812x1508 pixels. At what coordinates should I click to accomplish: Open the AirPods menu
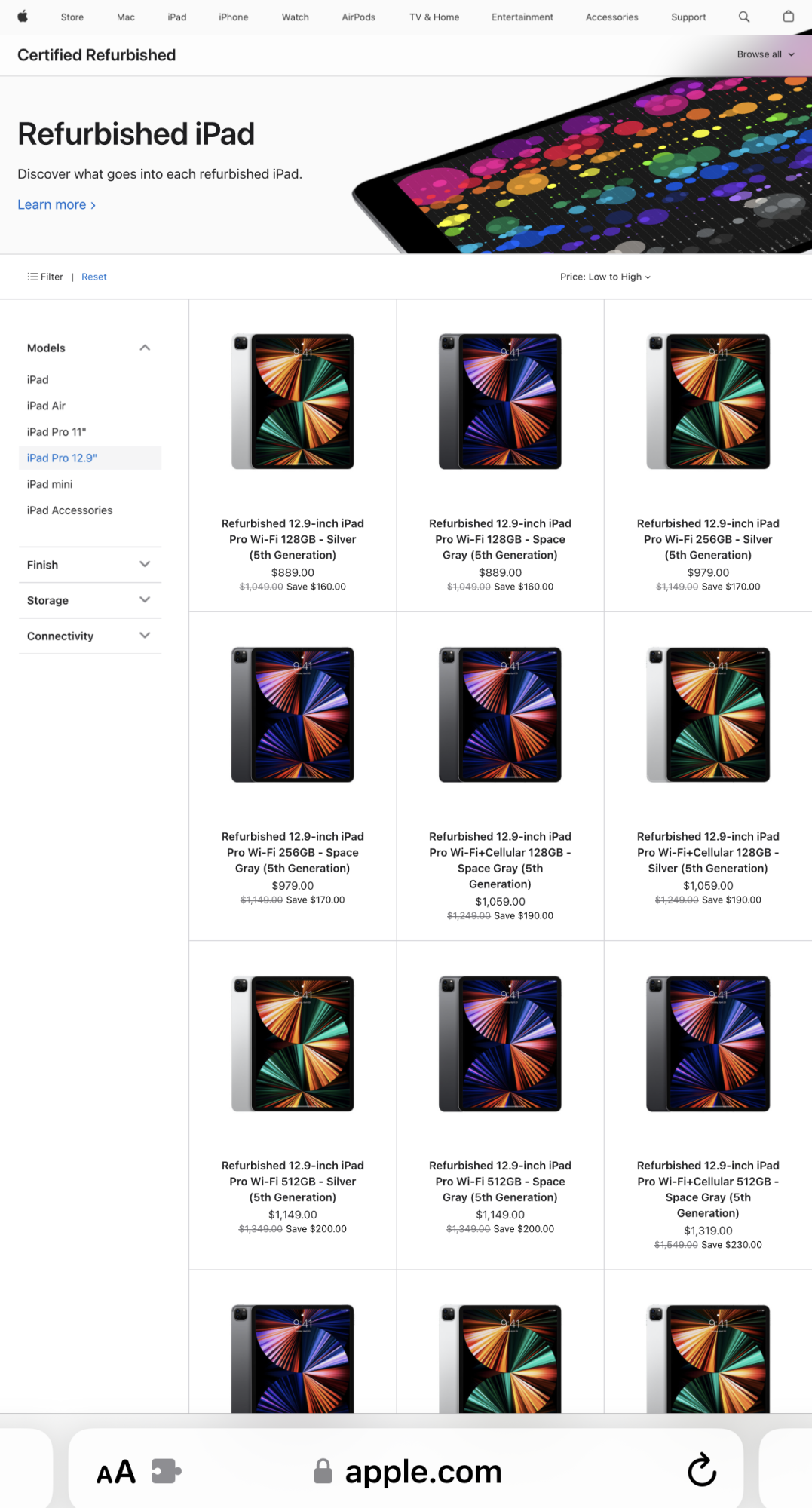pos(359,17)
